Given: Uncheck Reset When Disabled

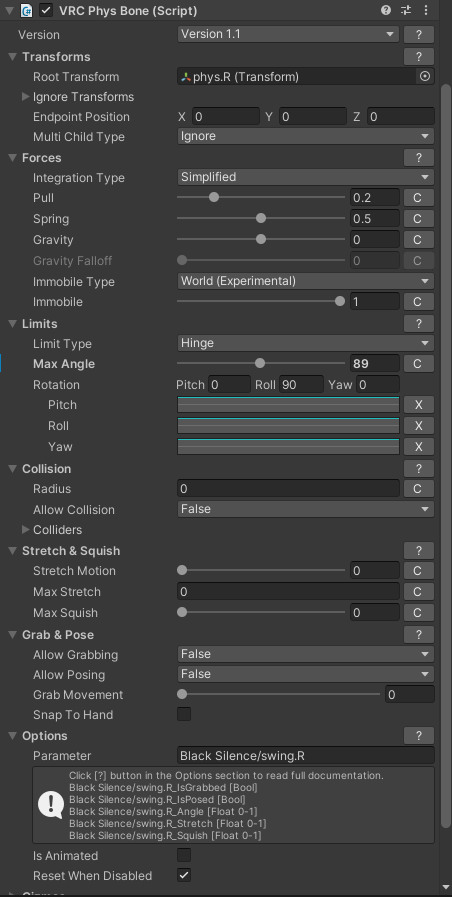Looking at the screenshot, I should pos(184,875).
